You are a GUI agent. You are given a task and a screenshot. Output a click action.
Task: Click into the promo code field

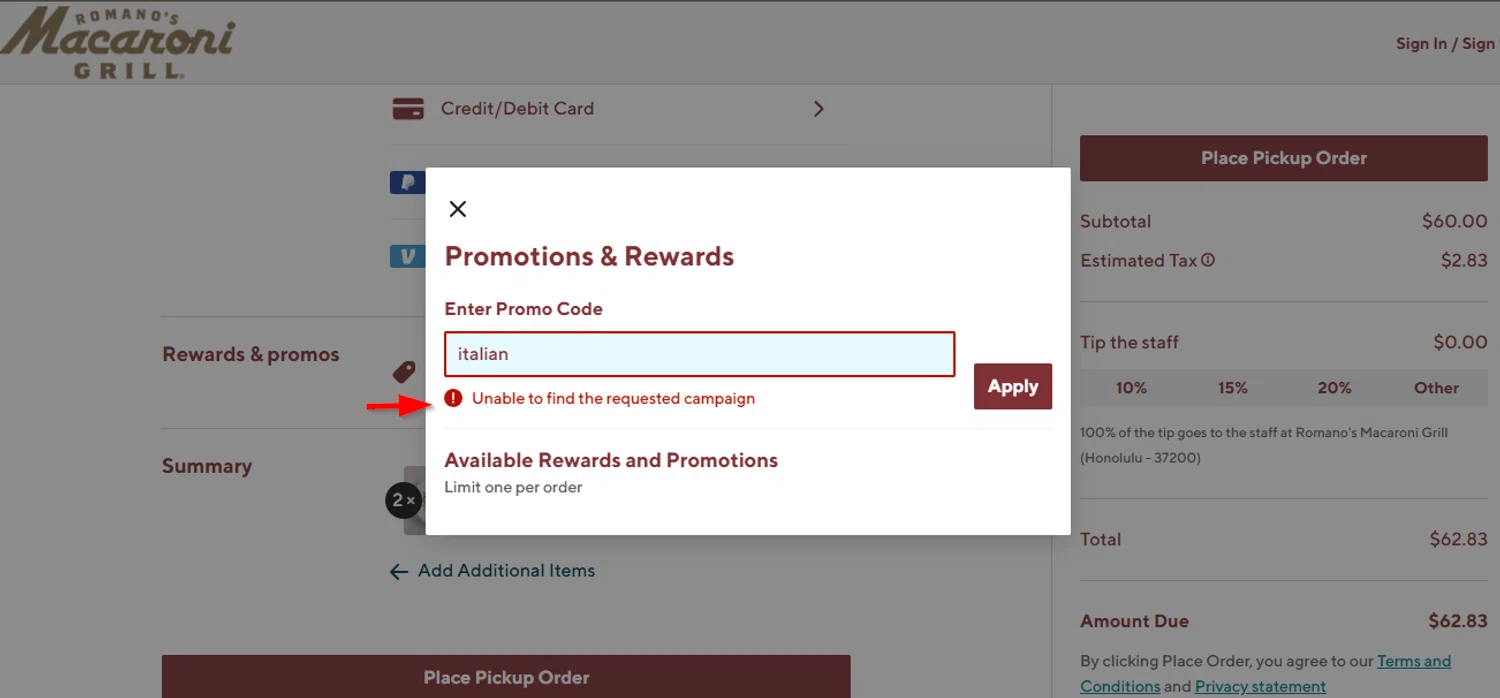pyautogui.click(x=699, y=354)
